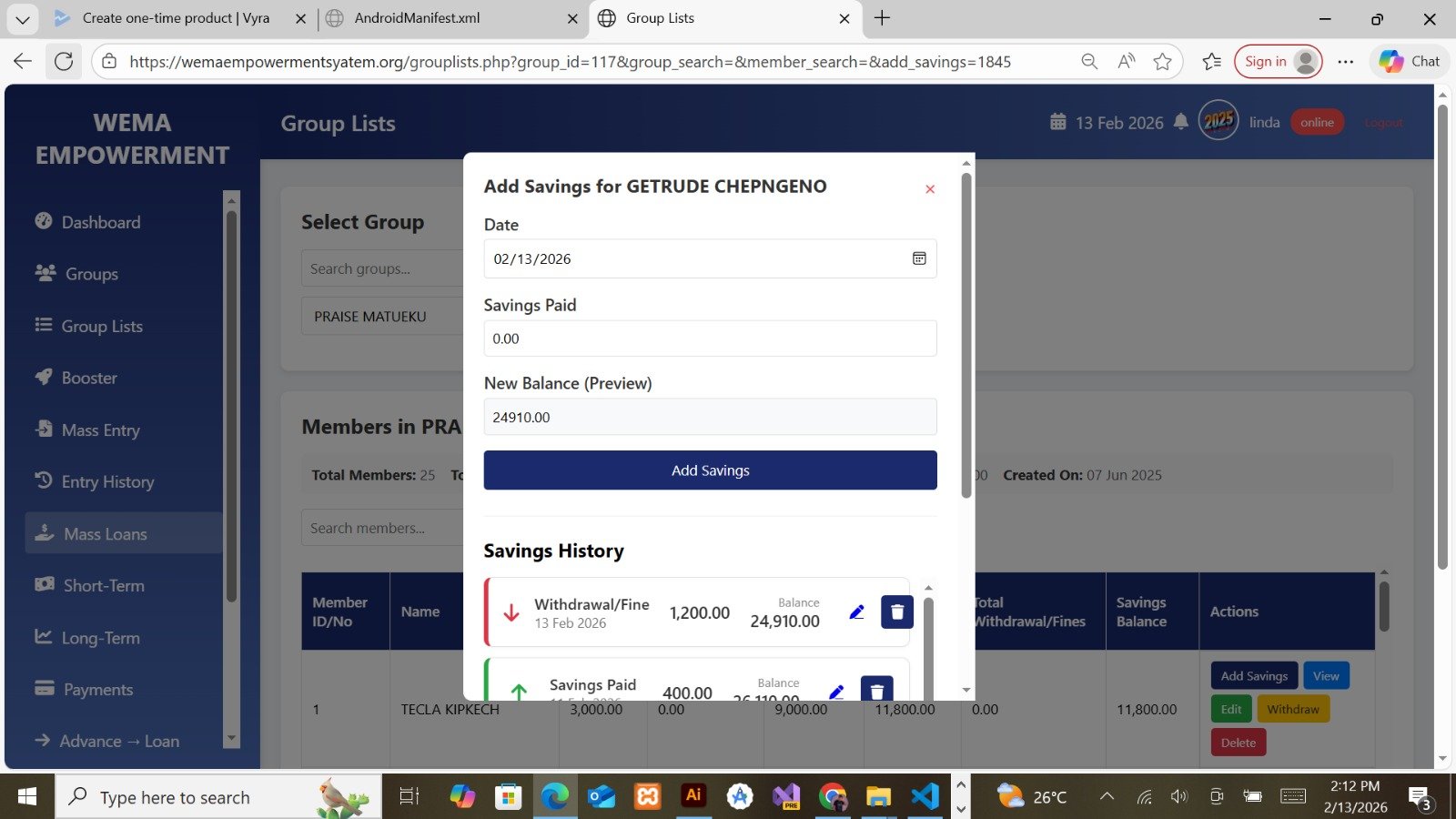Screen dimensions: 1456x819
Task: Delete the 1,200.00 Withdrawal/Fine record via trash icon
Action: pos(896,612)
